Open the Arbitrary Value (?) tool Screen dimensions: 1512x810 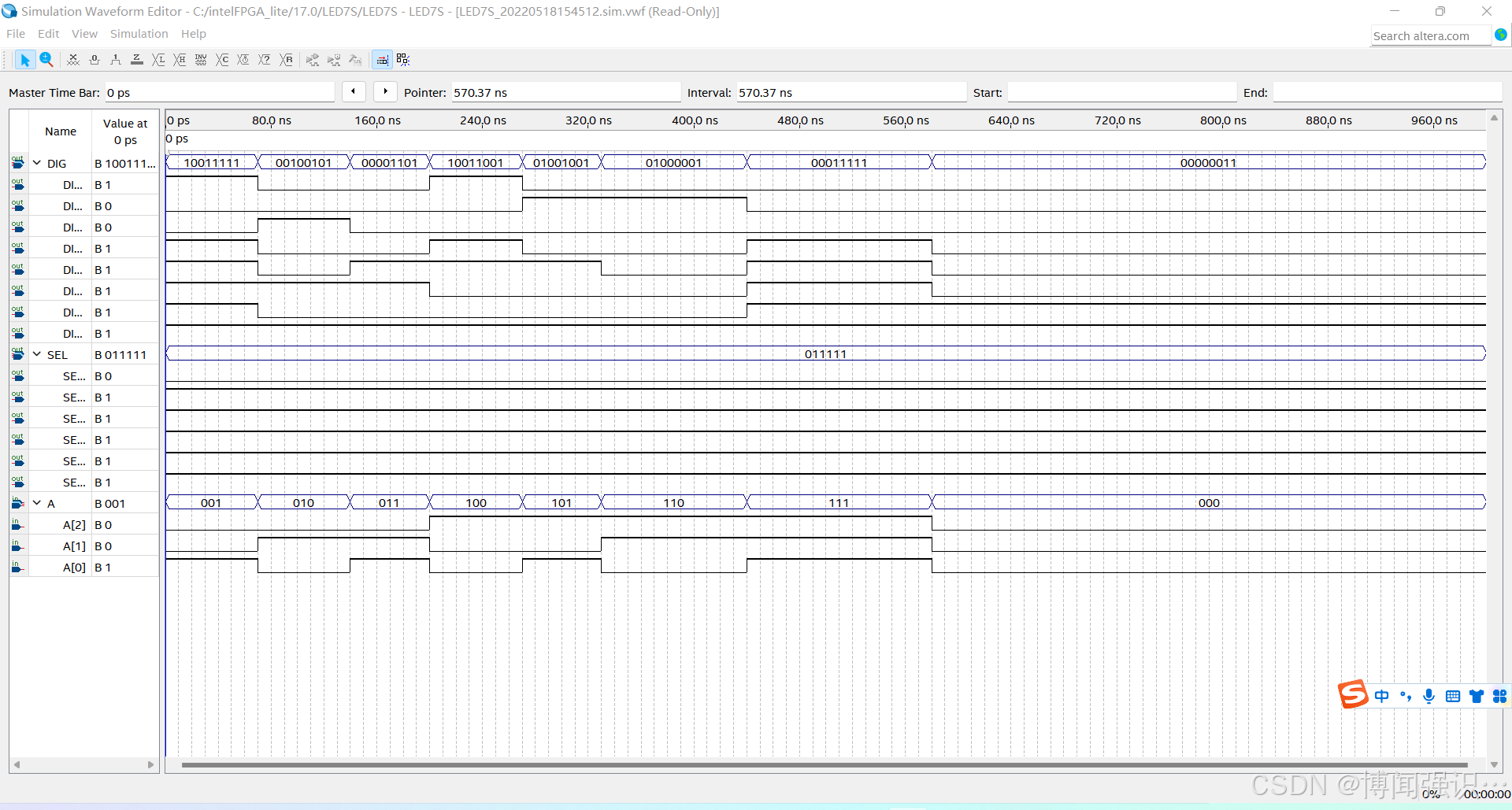click(x=265, y=60)
